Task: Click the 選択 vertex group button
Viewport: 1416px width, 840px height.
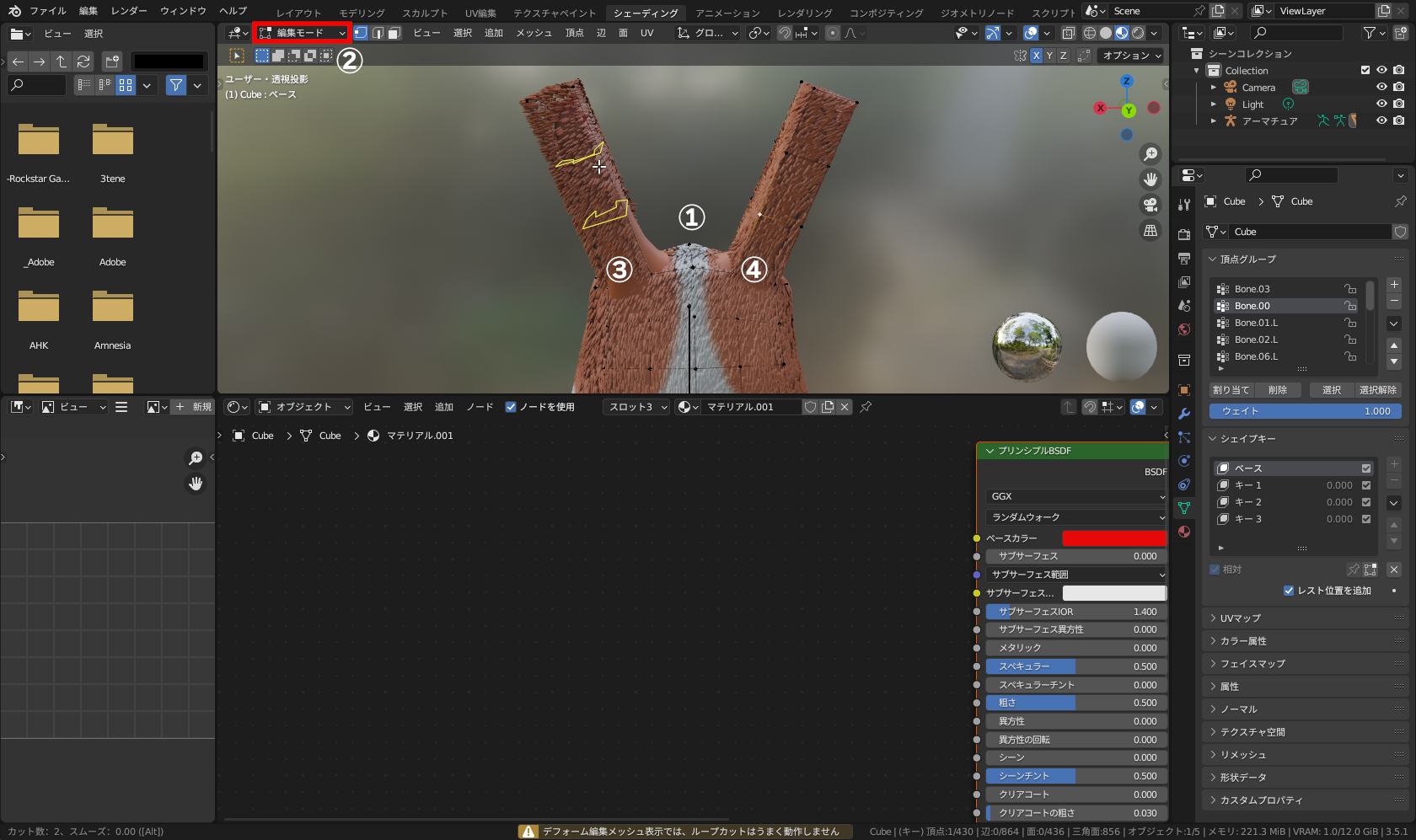Action: (x=1332, y=390)
